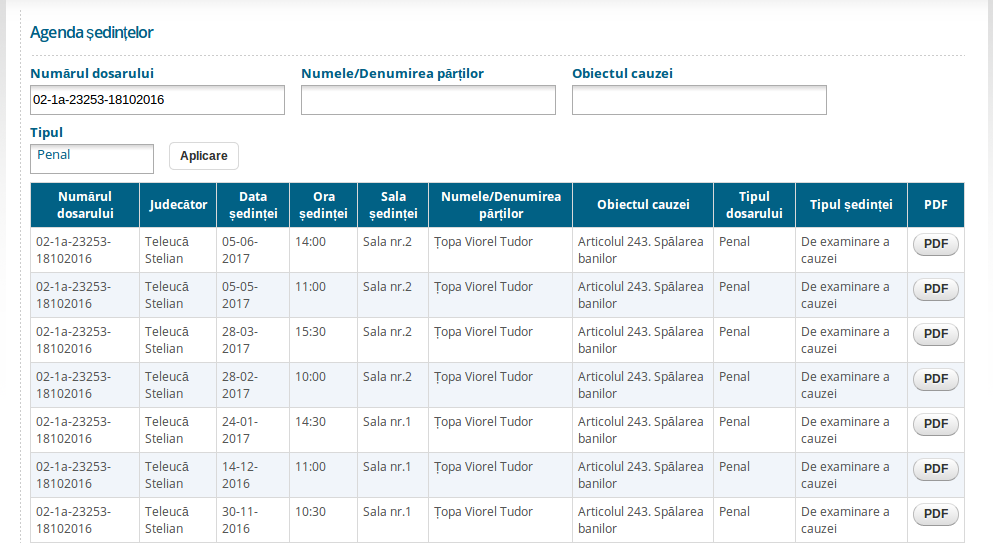Open PDF for the 14-12-2016 hearing
Screen dimensions: 993x551
[x=935, y=469]
